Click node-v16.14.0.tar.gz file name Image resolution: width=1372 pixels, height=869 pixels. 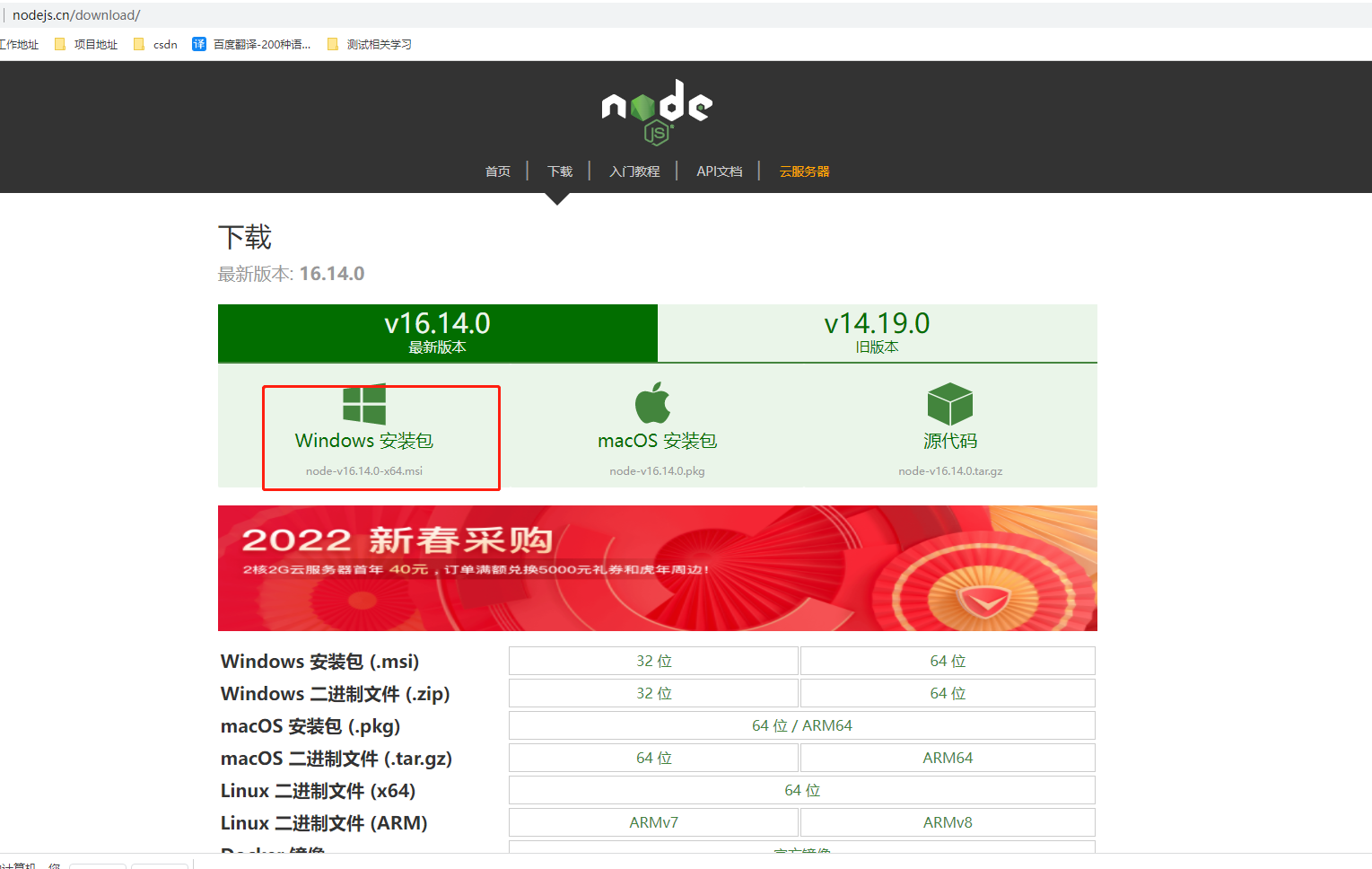pos(950,471)
